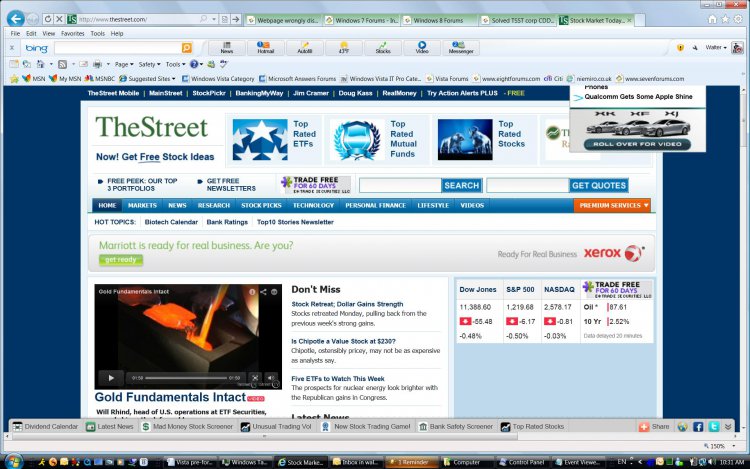The width and height of the screenshot is (750, 469).
Task: Mute the video with speaker icon
Action: coord(271,378)
